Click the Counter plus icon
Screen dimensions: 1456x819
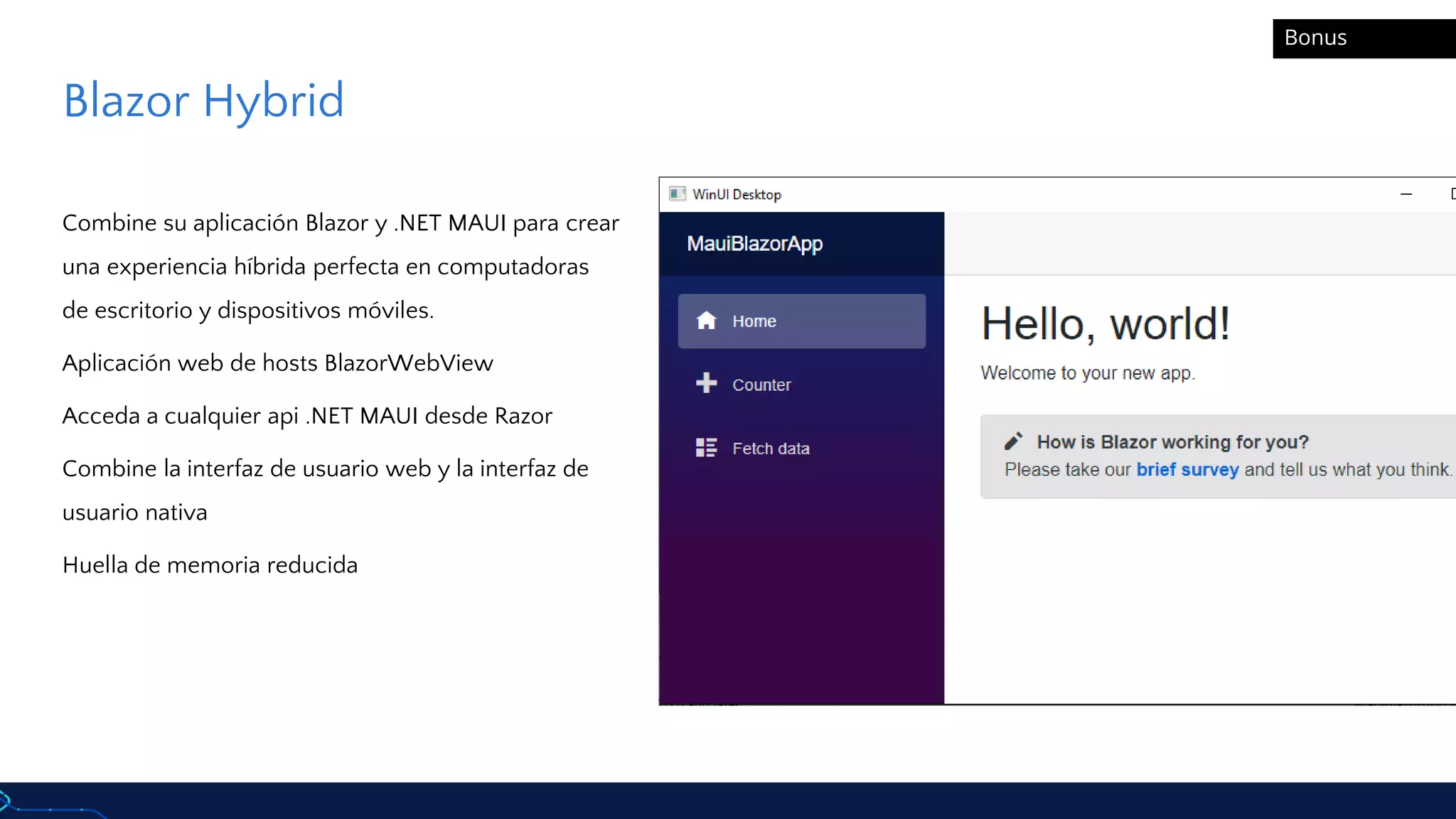point(706,383)
